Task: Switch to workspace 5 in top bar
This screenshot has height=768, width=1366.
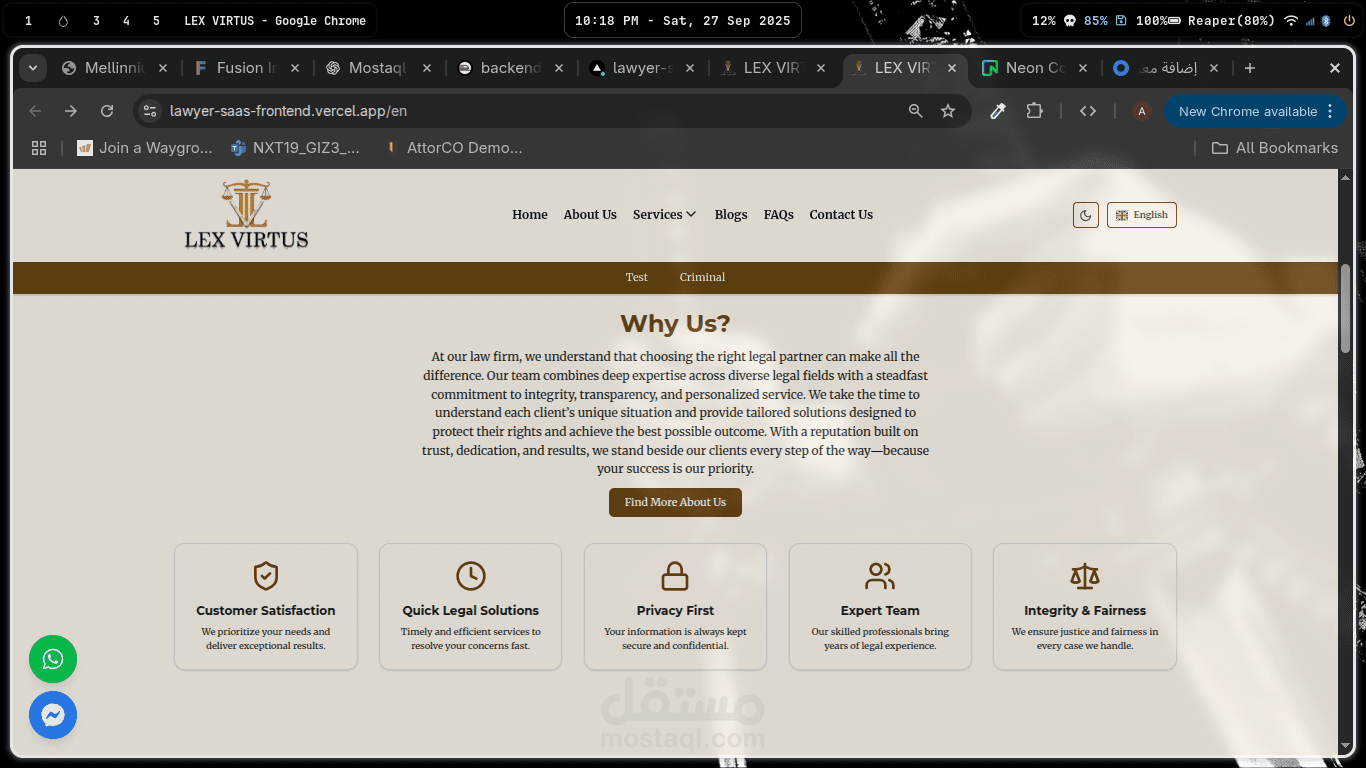Action: coord(156,20)
